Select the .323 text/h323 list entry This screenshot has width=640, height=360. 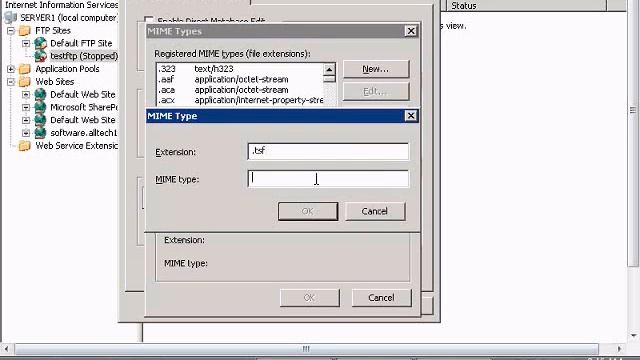pos(240,69)
